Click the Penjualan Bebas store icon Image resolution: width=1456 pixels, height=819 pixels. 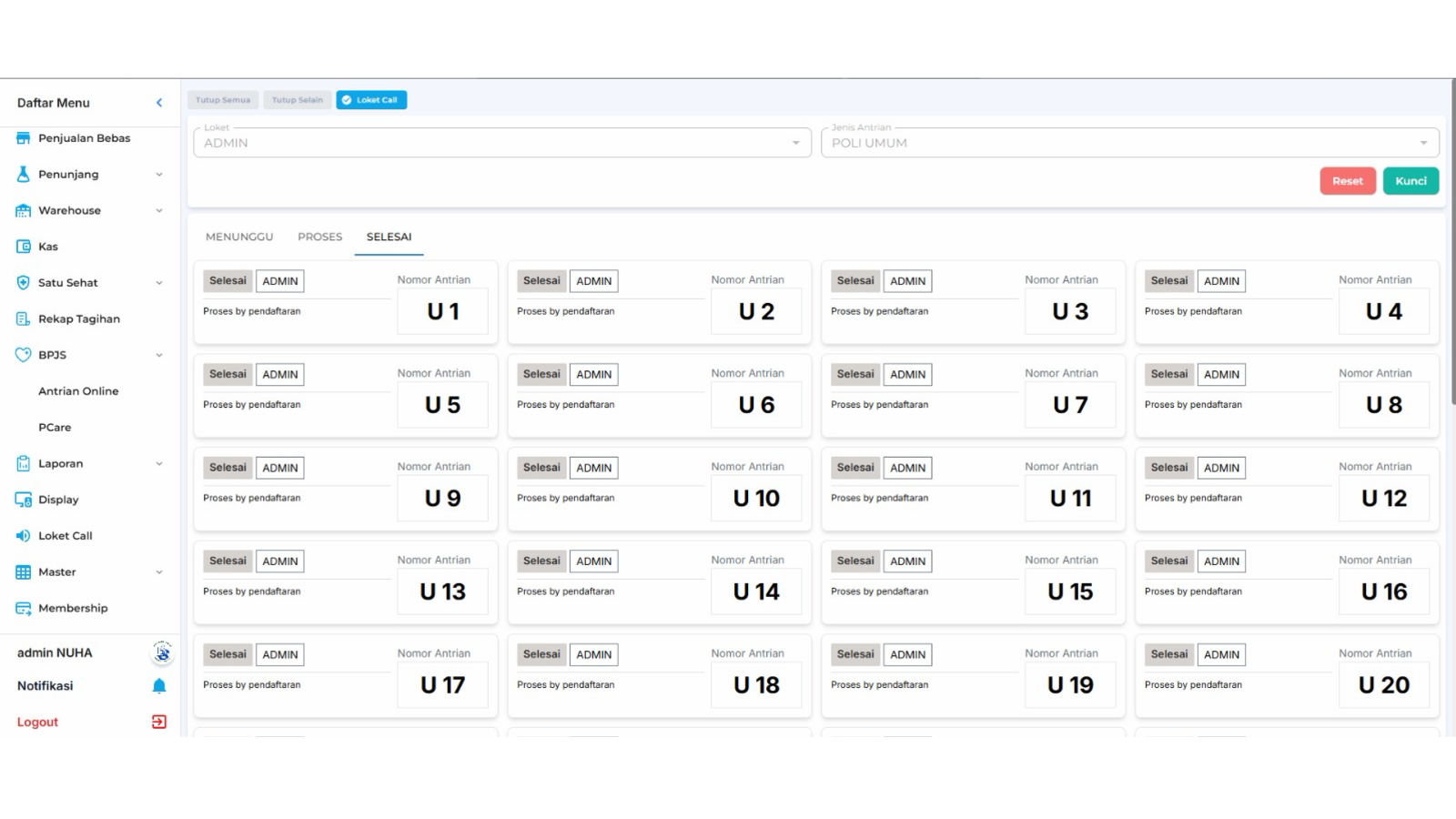[x=24, y=138]
